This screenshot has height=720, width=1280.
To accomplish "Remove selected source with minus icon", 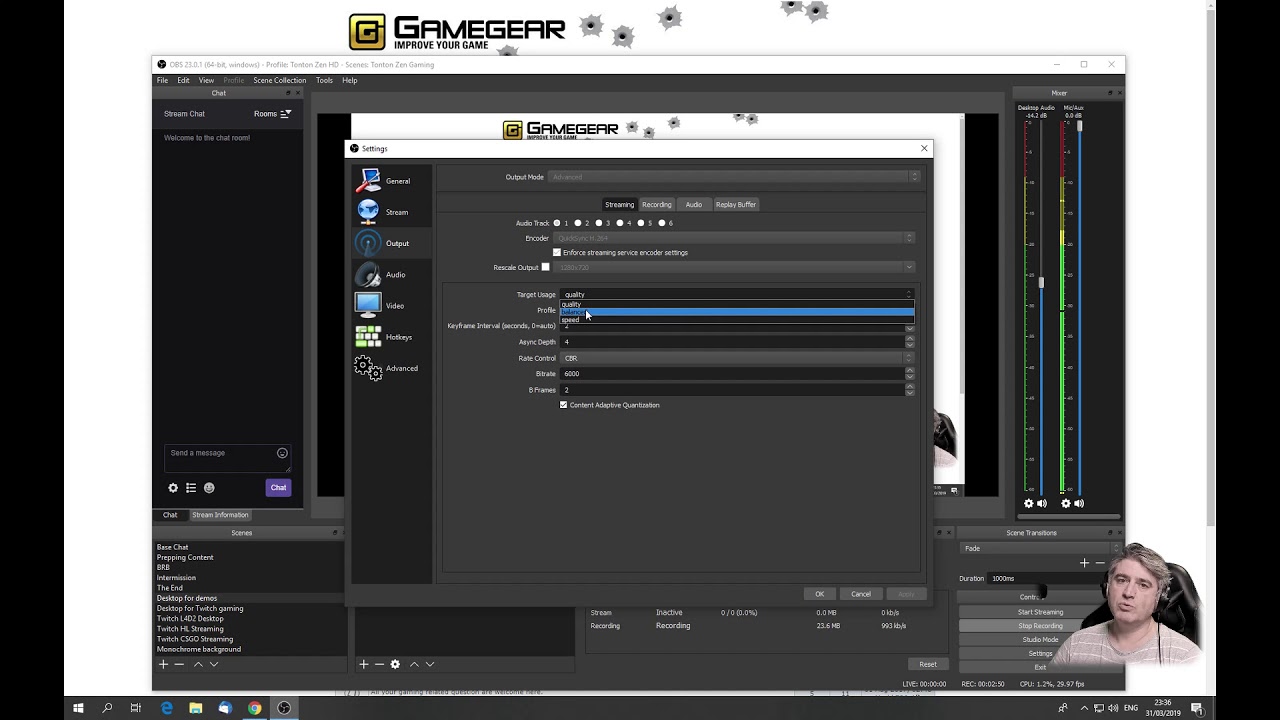I will pyautogui.click(x=379, y=664).
